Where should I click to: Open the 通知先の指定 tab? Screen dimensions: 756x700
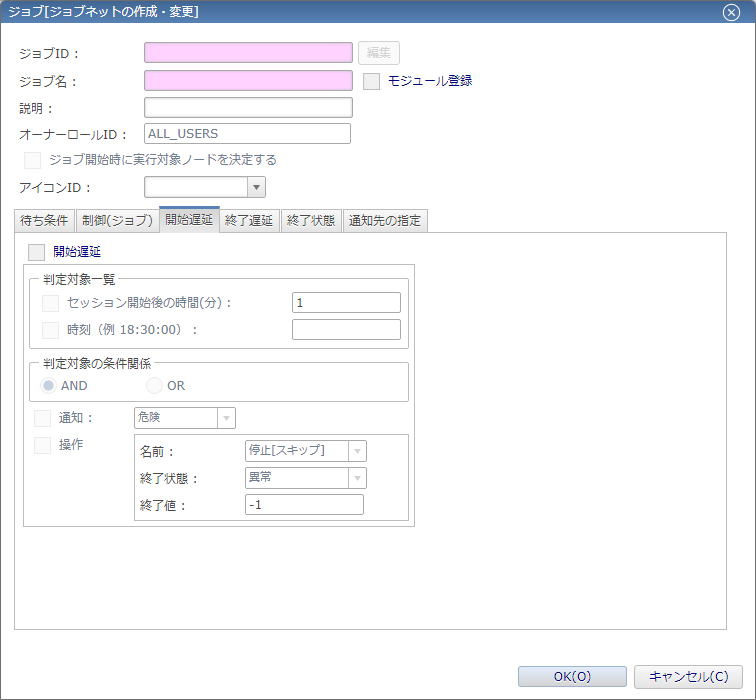click(x=385, y=221)
